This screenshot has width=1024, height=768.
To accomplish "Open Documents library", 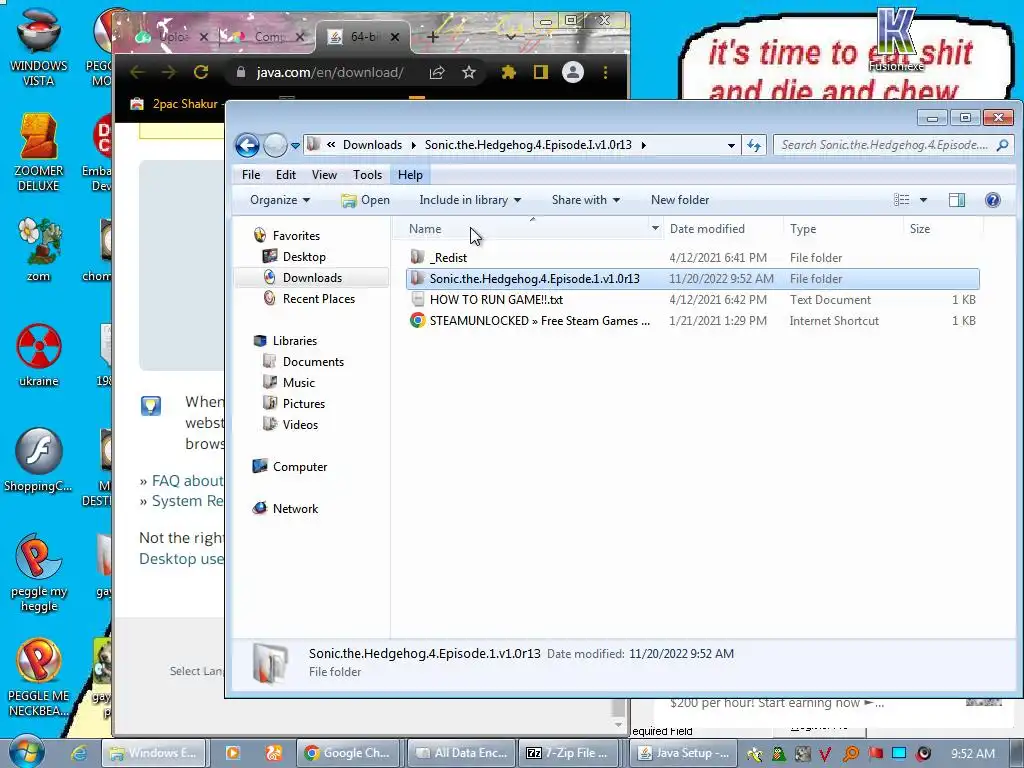I will click(x=313, y=362).
